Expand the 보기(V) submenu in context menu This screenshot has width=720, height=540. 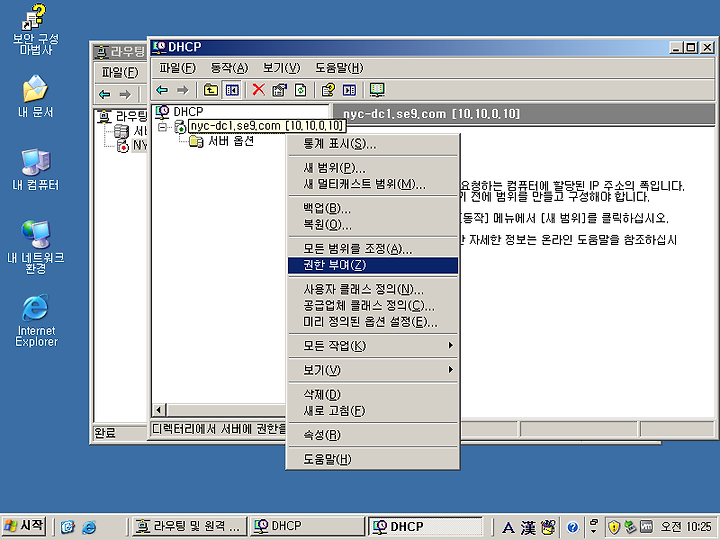coord(373,370)
